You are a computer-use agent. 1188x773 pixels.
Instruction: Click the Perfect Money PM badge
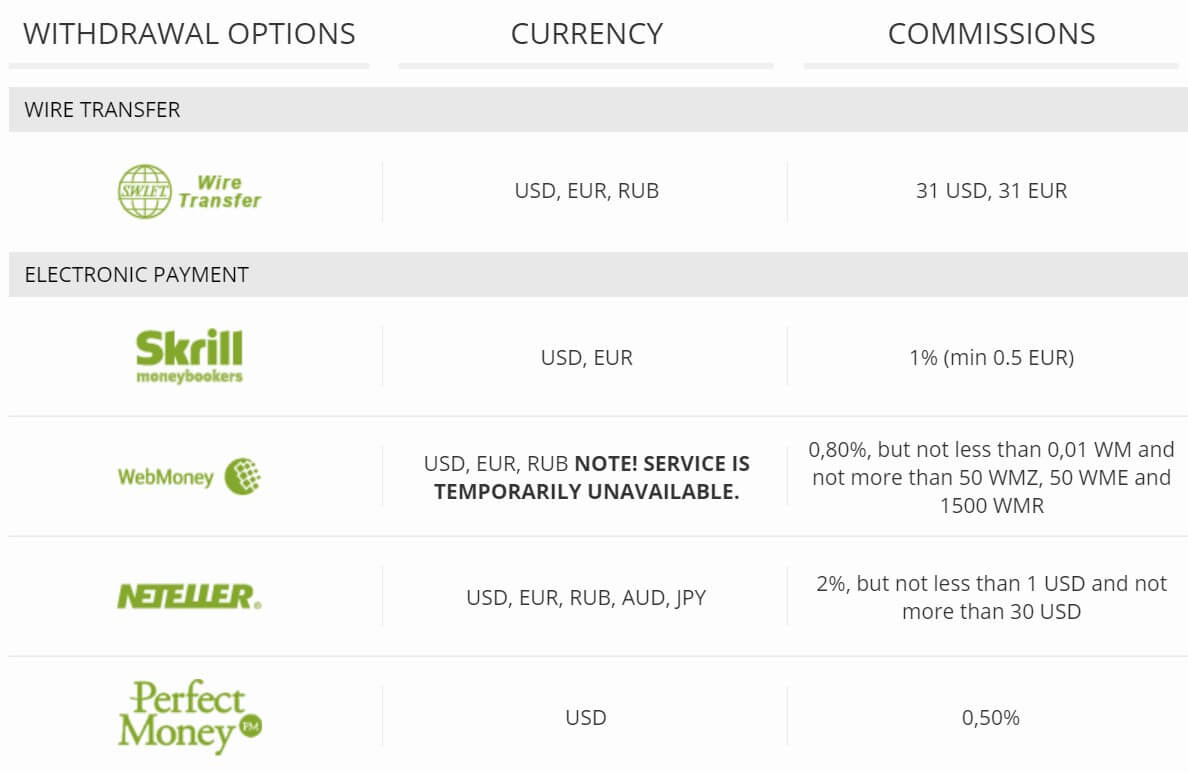coord(251,726)
